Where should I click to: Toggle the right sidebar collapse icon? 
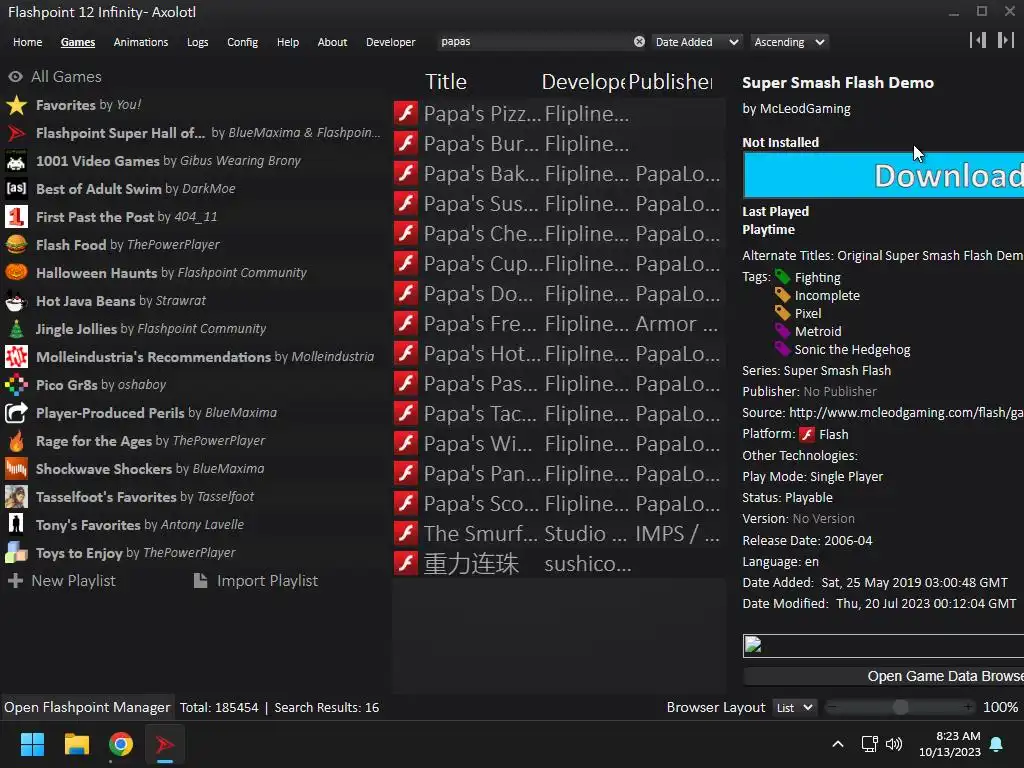pyautogui.click(x=1006, y=40)
